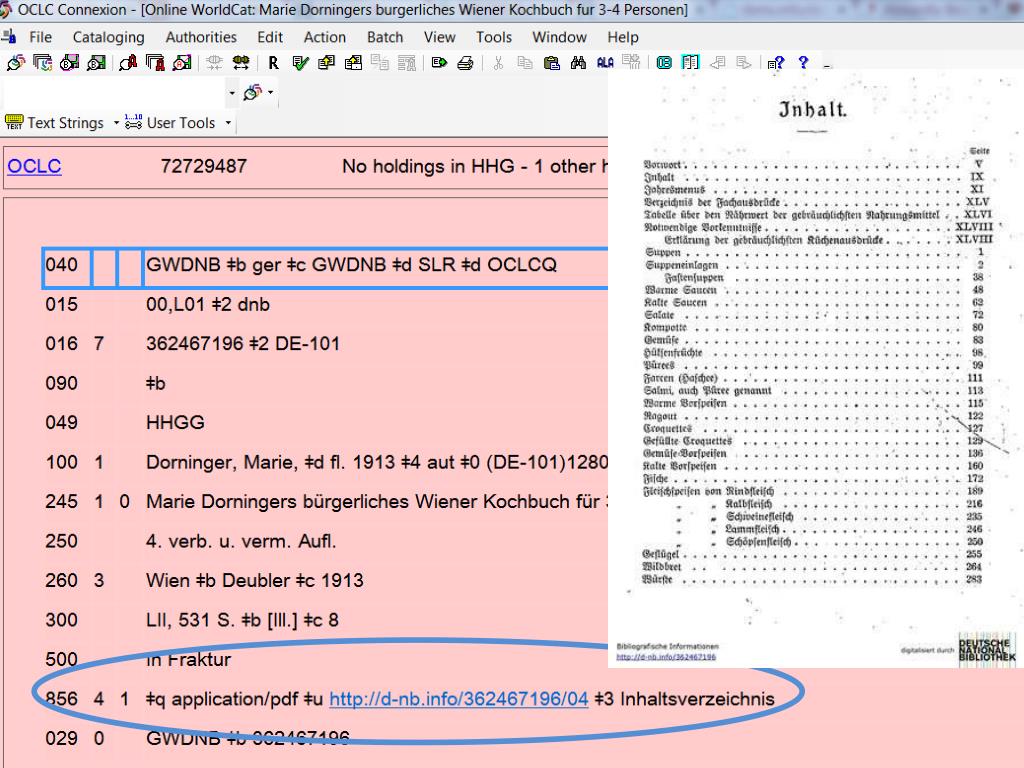Click the 245 title field text
This screenshot has height=768, width=1024.
[376, 502]
